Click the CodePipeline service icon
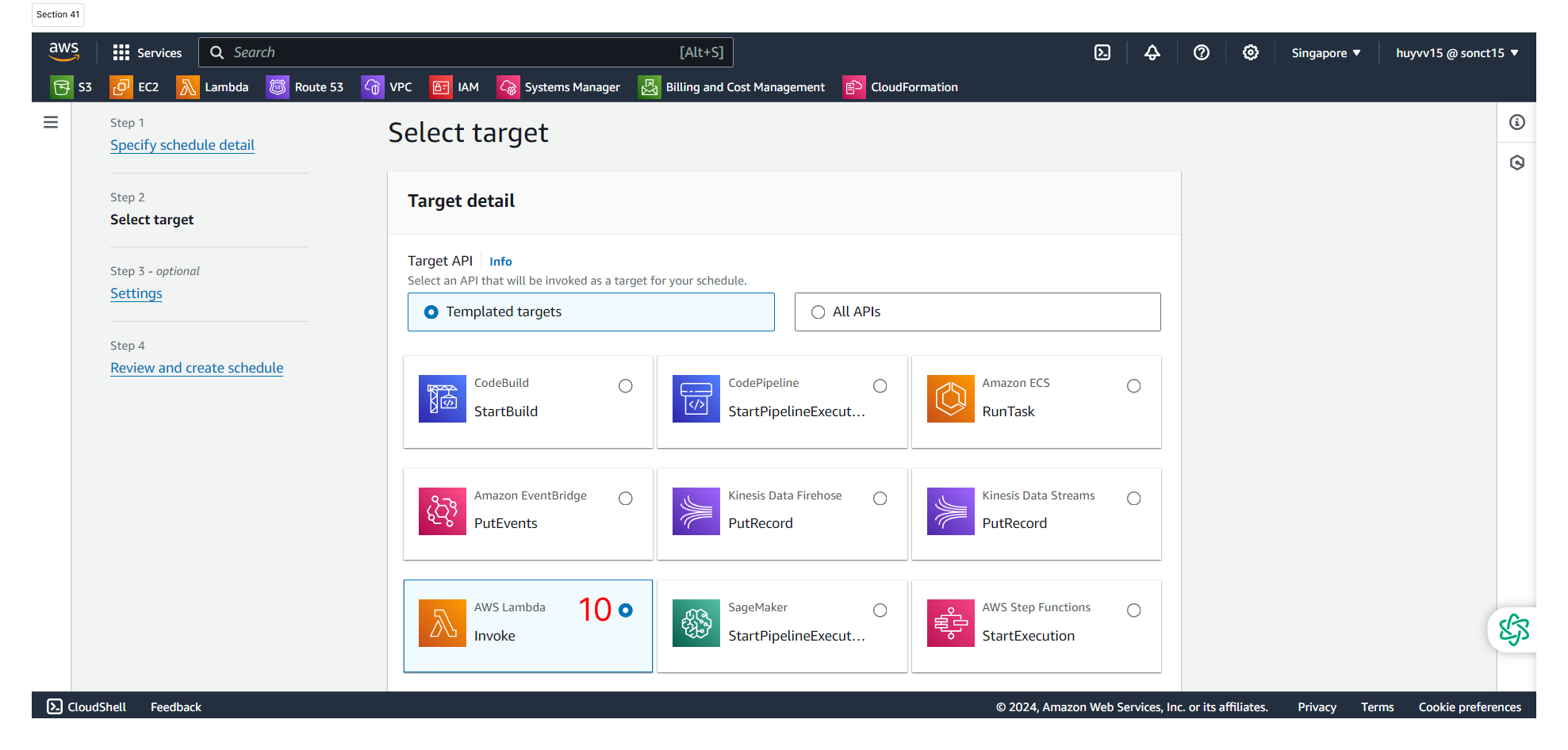 [x=696, y=399]
